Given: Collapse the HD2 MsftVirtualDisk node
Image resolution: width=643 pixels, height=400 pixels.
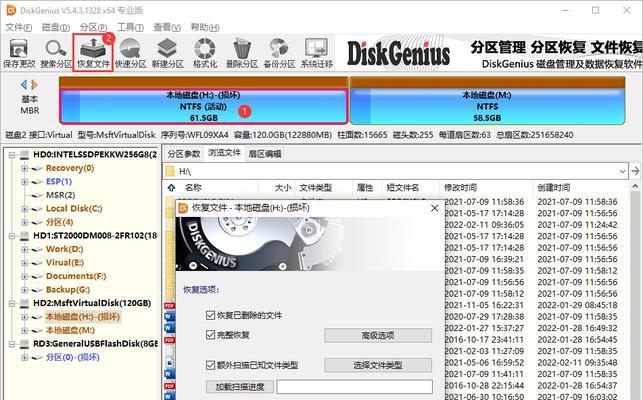Looking at the screenshot, I should click(12, 304).
